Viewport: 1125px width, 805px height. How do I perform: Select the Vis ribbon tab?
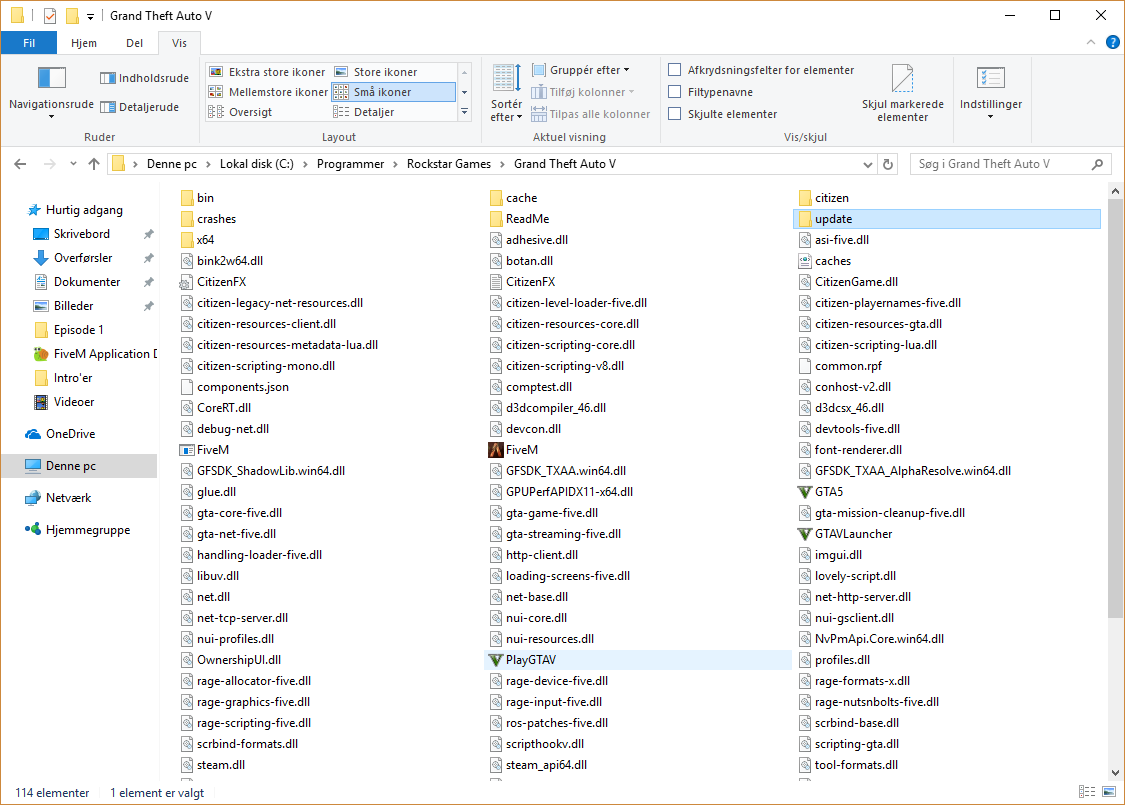tap(179, 43)
